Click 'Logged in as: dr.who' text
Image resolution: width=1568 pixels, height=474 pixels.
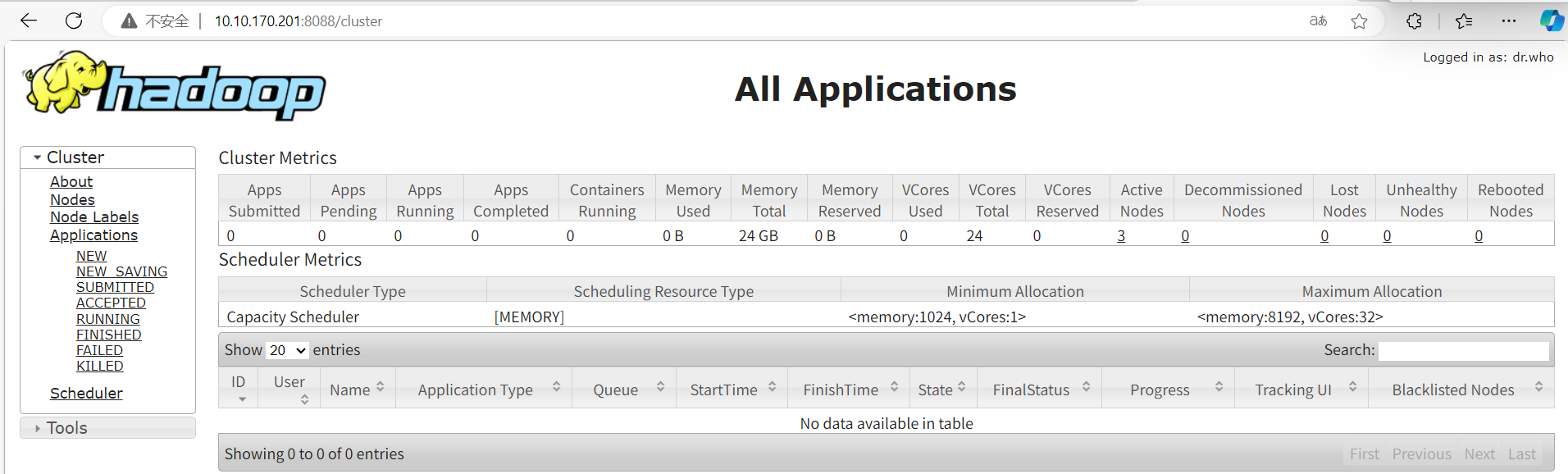click(x=1488, y=57)
